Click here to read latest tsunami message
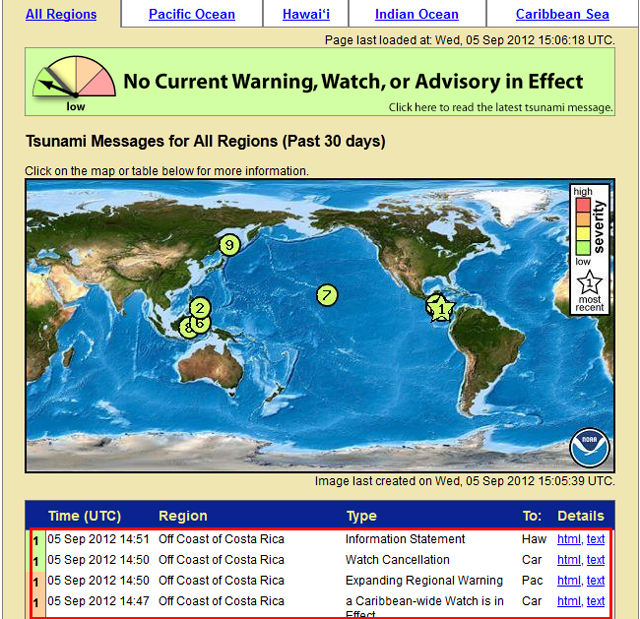 click(x=500, y=107)
